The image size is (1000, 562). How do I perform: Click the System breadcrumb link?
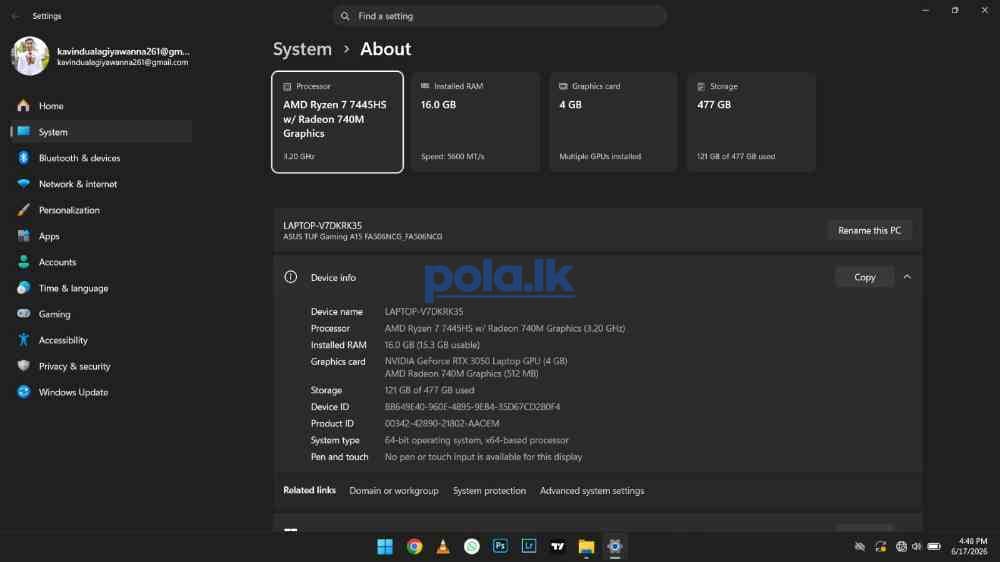302,49
